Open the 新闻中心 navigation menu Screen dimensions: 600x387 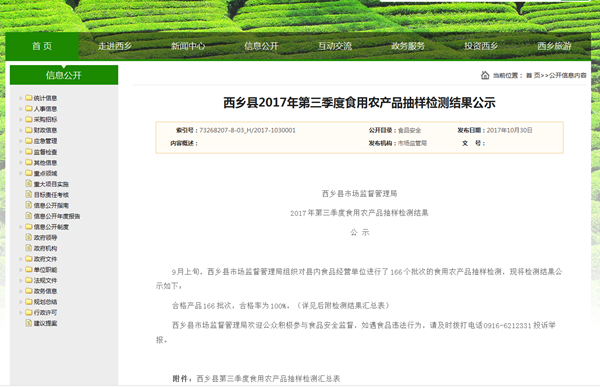(188, 46)
